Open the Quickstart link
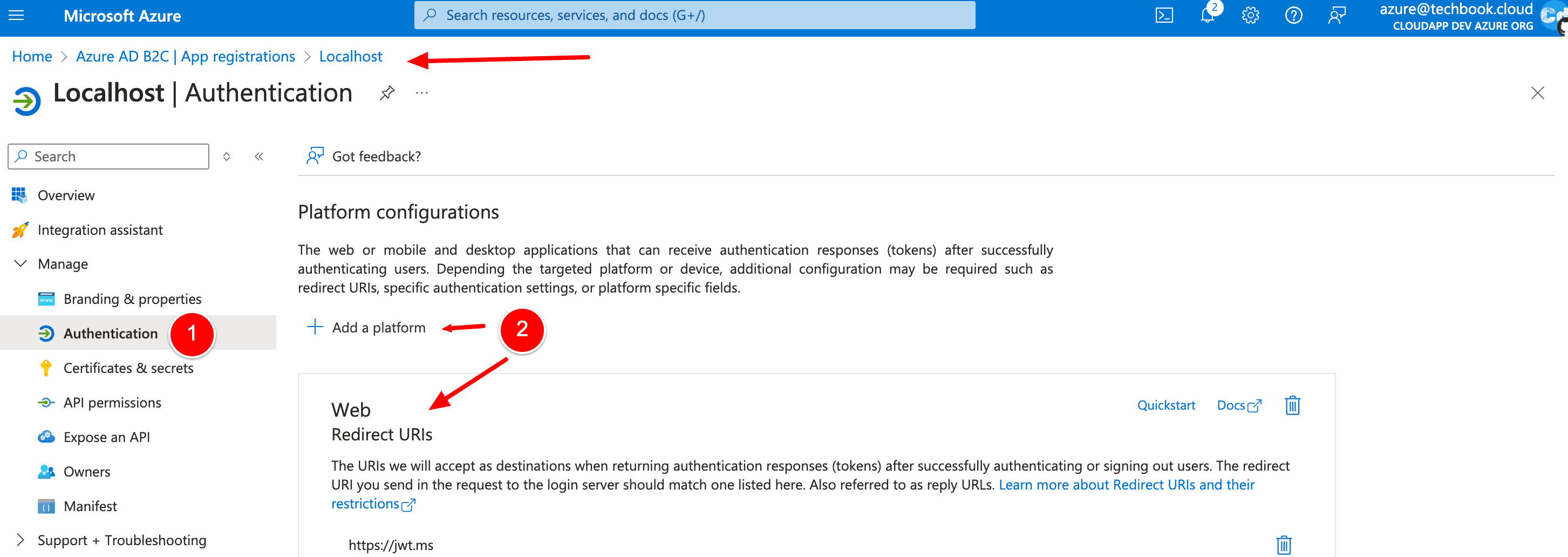This screenshot has width=1568, height=557. pos(1165,405)
